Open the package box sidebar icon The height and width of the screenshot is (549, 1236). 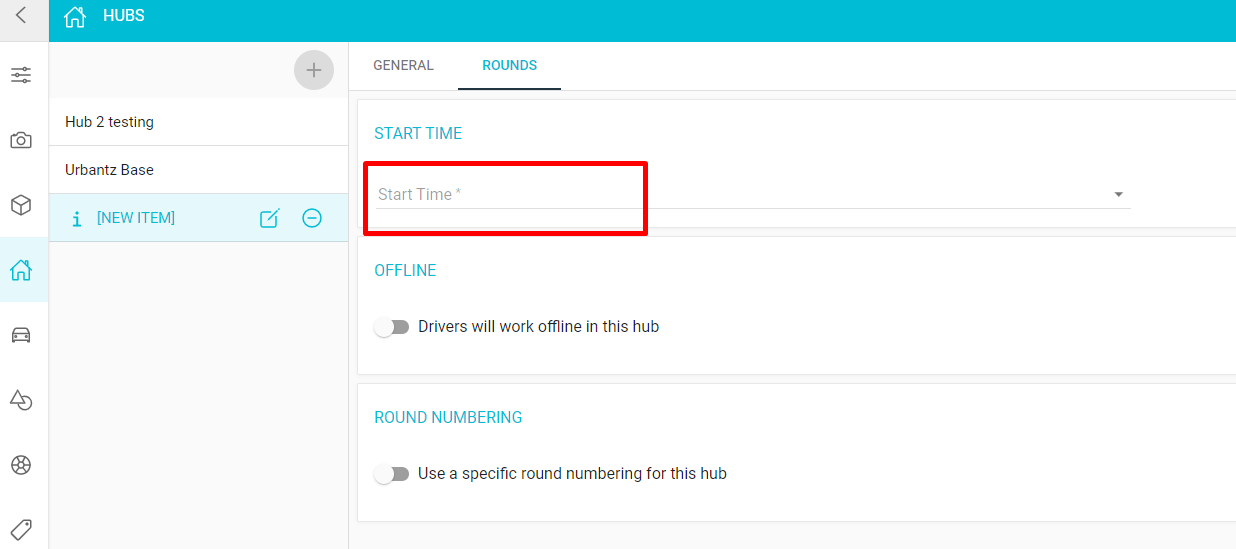point(21,205)
